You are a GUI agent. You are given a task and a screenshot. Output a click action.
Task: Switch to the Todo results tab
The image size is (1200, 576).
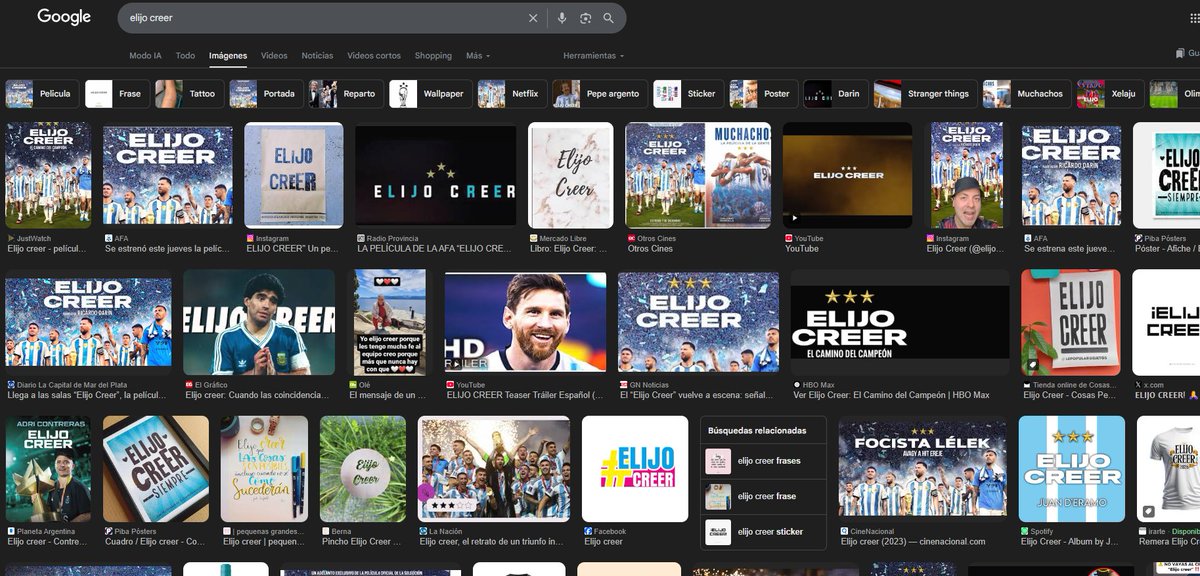click(x=185, y=56)
